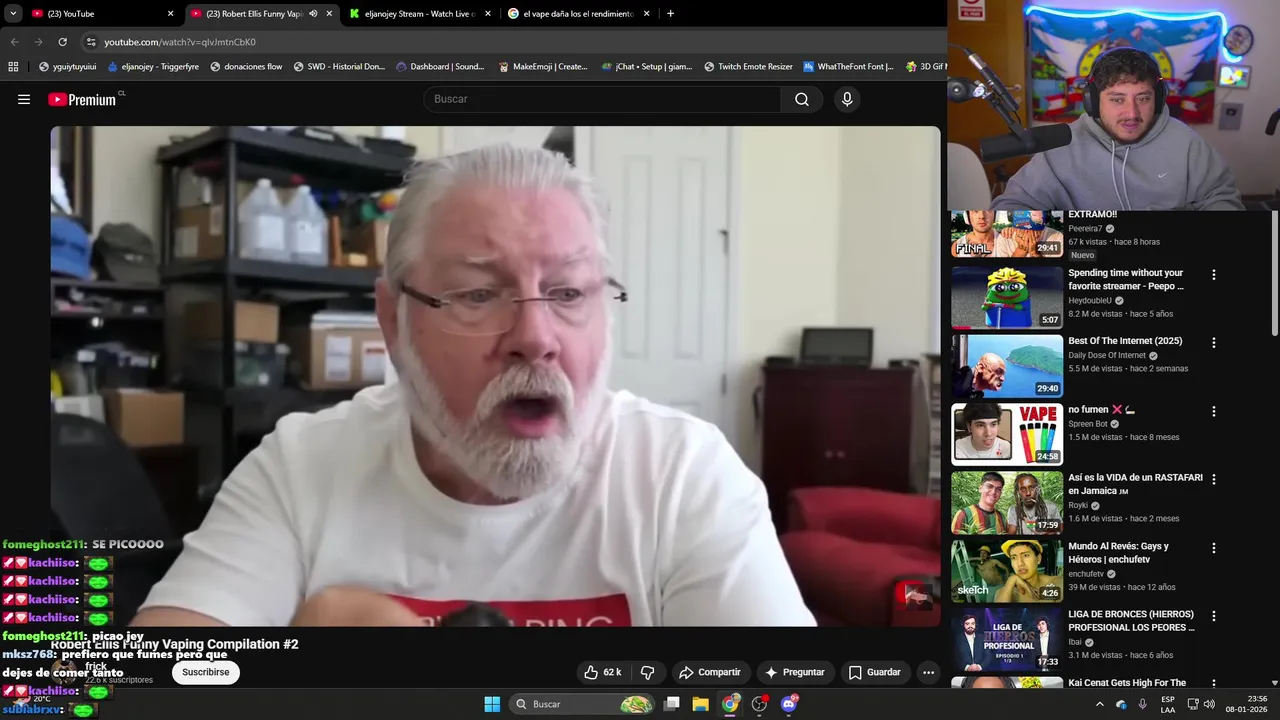Click the recommendations sidebar scrollbar
This screenshot has height=720, width=1280.
click(1274, 272)
